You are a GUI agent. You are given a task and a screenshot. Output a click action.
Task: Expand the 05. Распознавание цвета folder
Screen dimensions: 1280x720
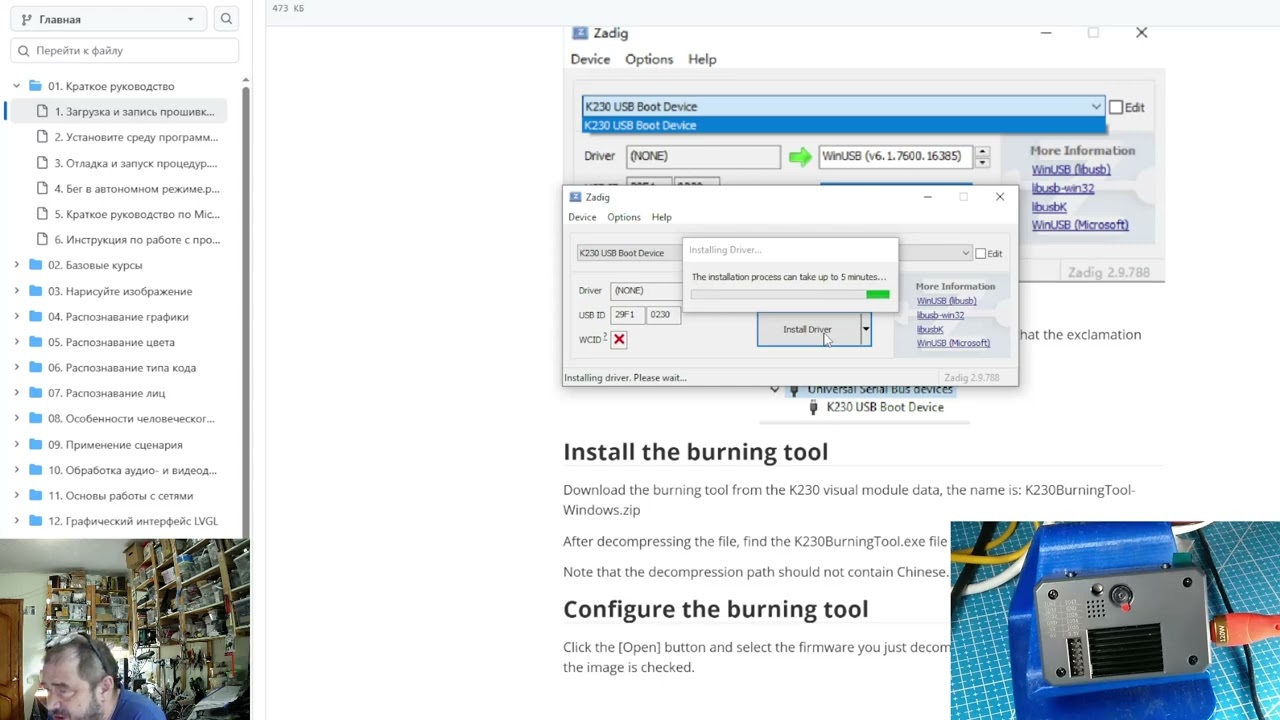pos(16,342)
